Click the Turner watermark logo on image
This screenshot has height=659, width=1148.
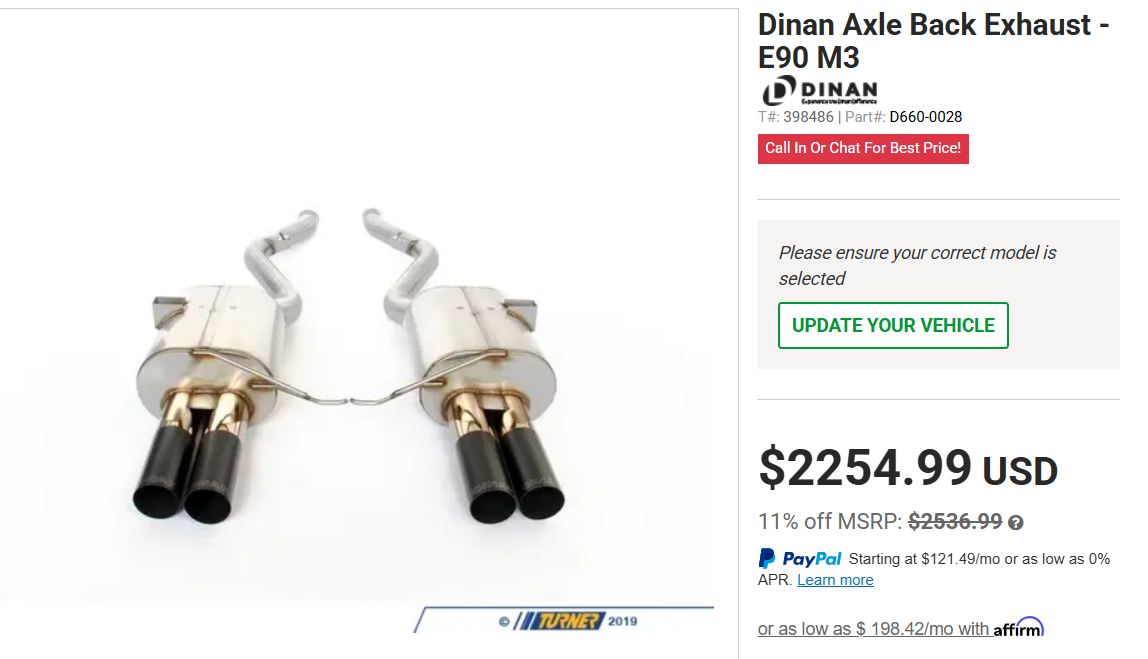559,621
